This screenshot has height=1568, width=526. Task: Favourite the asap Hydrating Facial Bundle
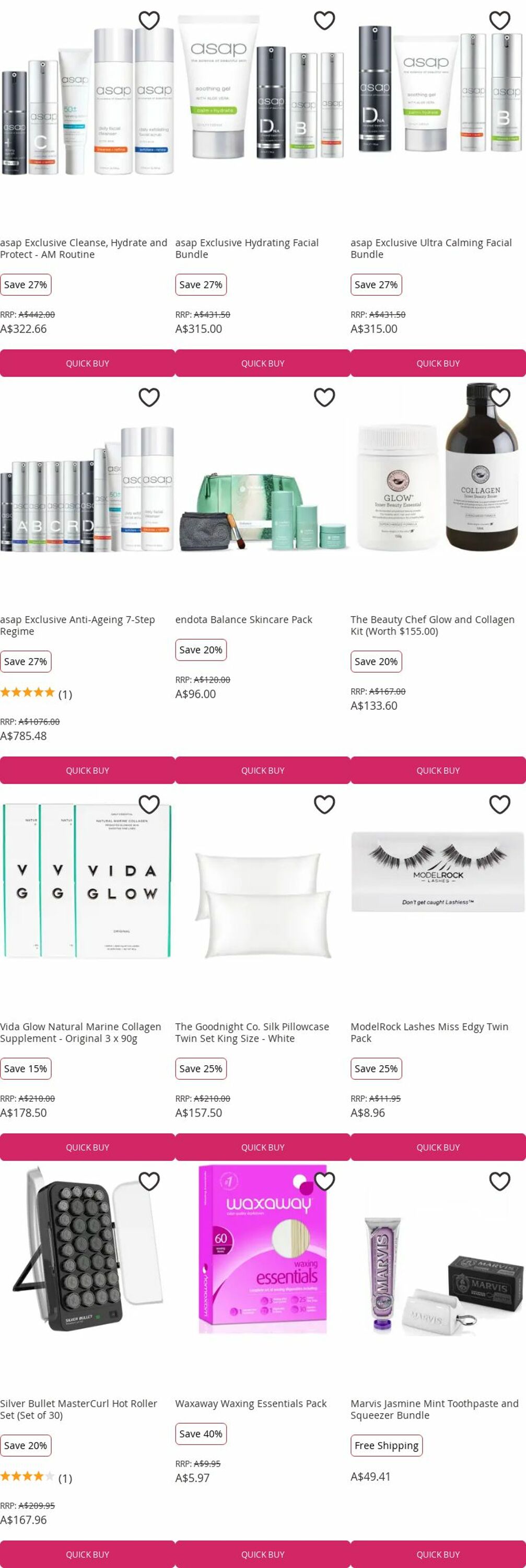[324, 21]
